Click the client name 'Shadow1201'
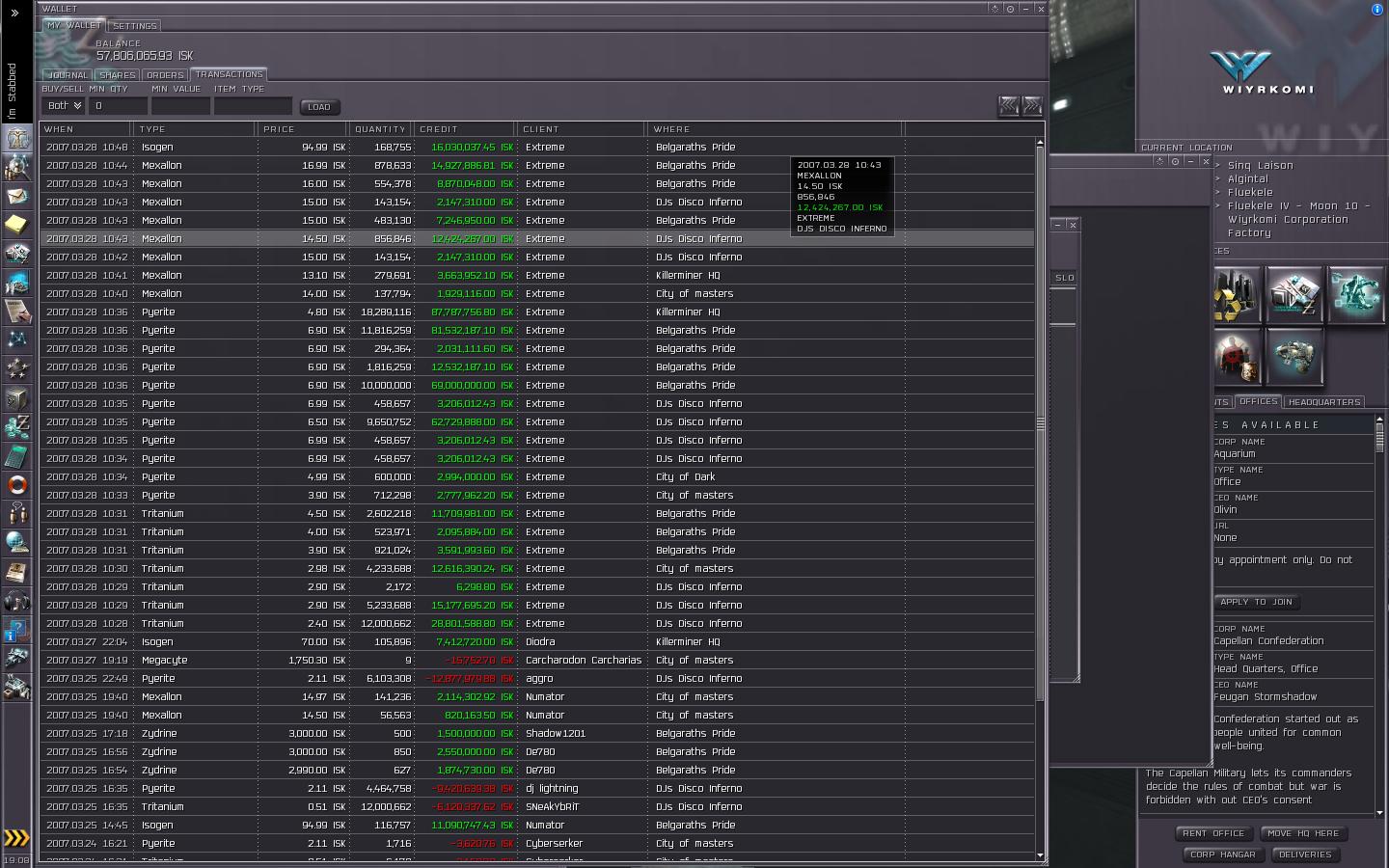This screenshot has width=1389, height=868. [x=556, y=734]
